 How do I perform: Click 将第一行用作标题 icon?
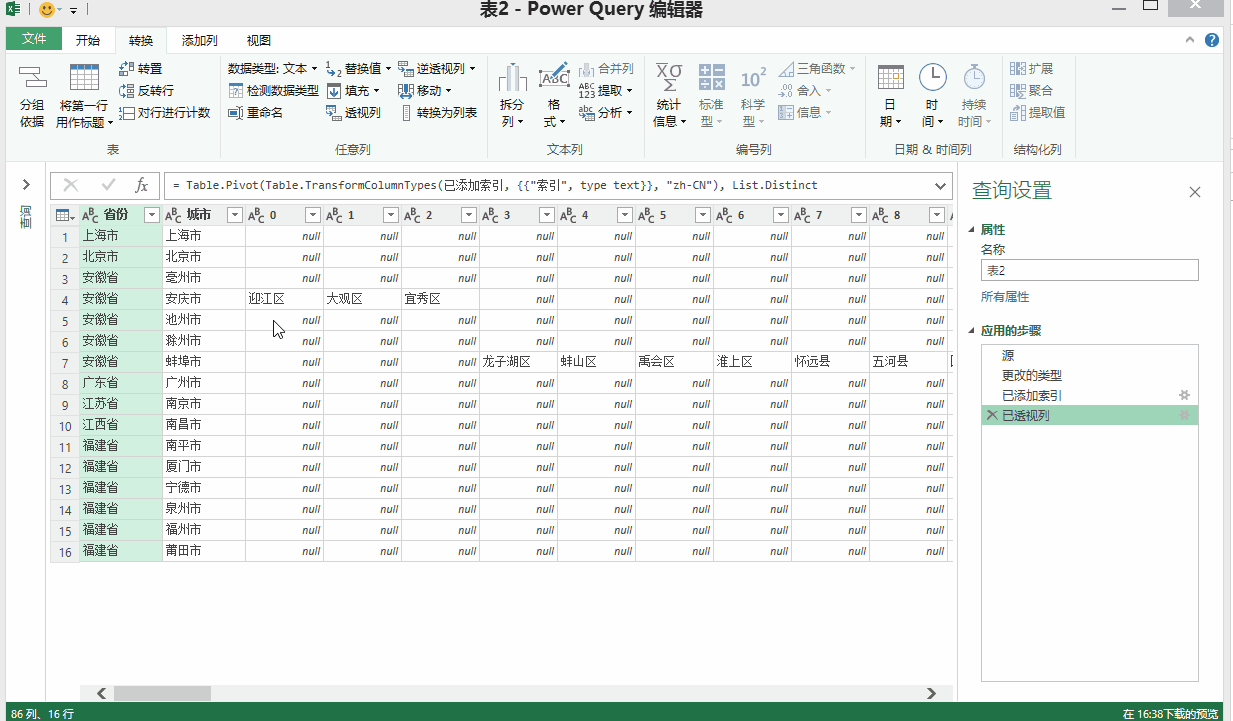coord(84,78)
